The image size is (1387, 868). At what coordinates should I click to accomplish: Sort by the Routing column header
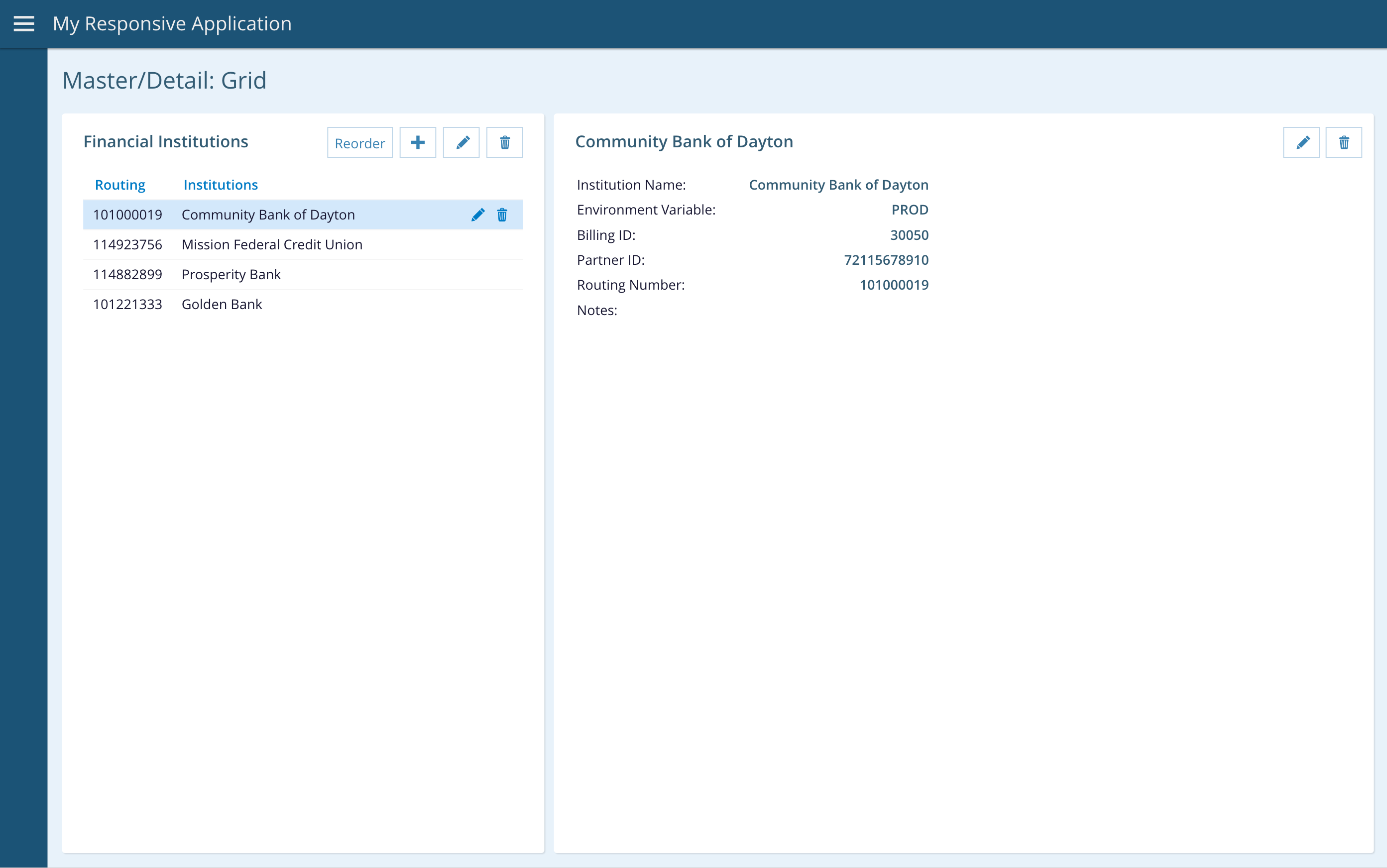pos(120,185)
